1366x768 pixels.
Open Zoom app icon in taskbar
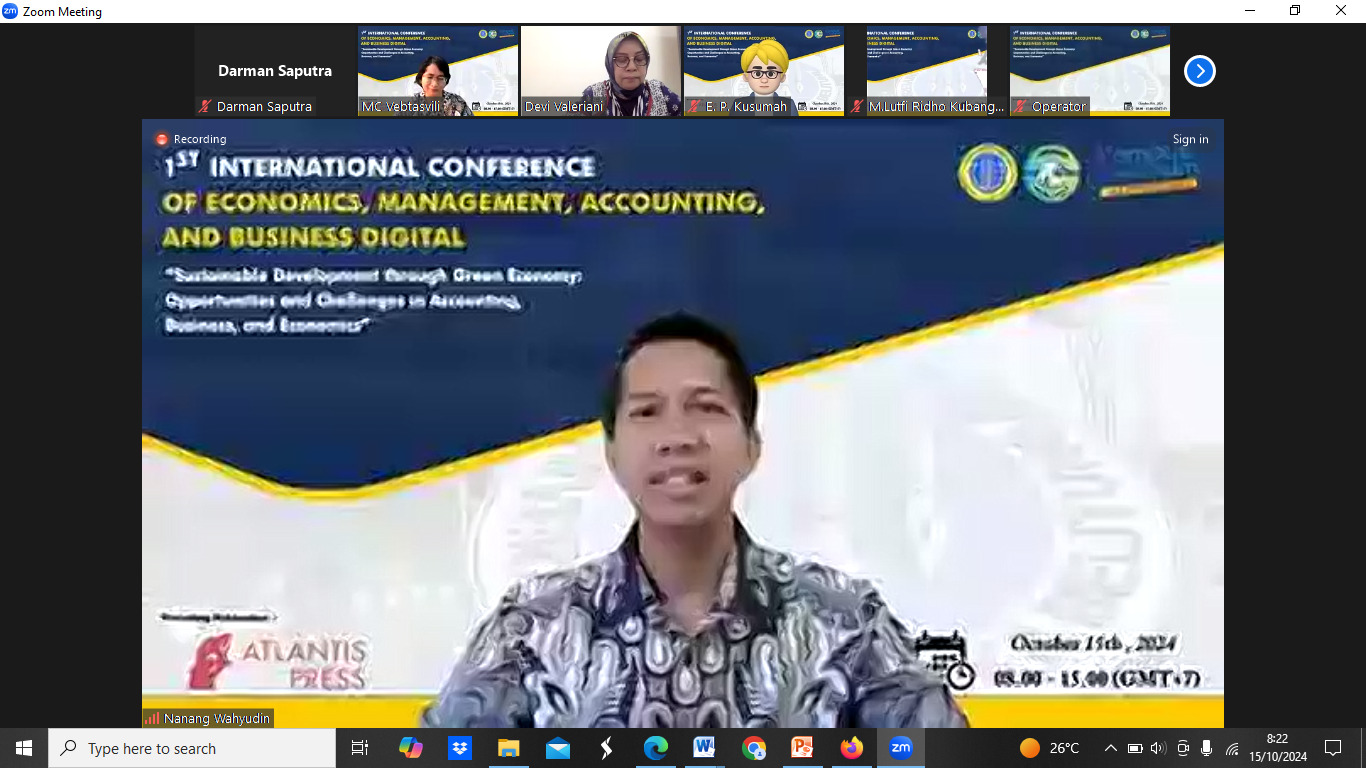pyautogui.click(x=900, y=748)
